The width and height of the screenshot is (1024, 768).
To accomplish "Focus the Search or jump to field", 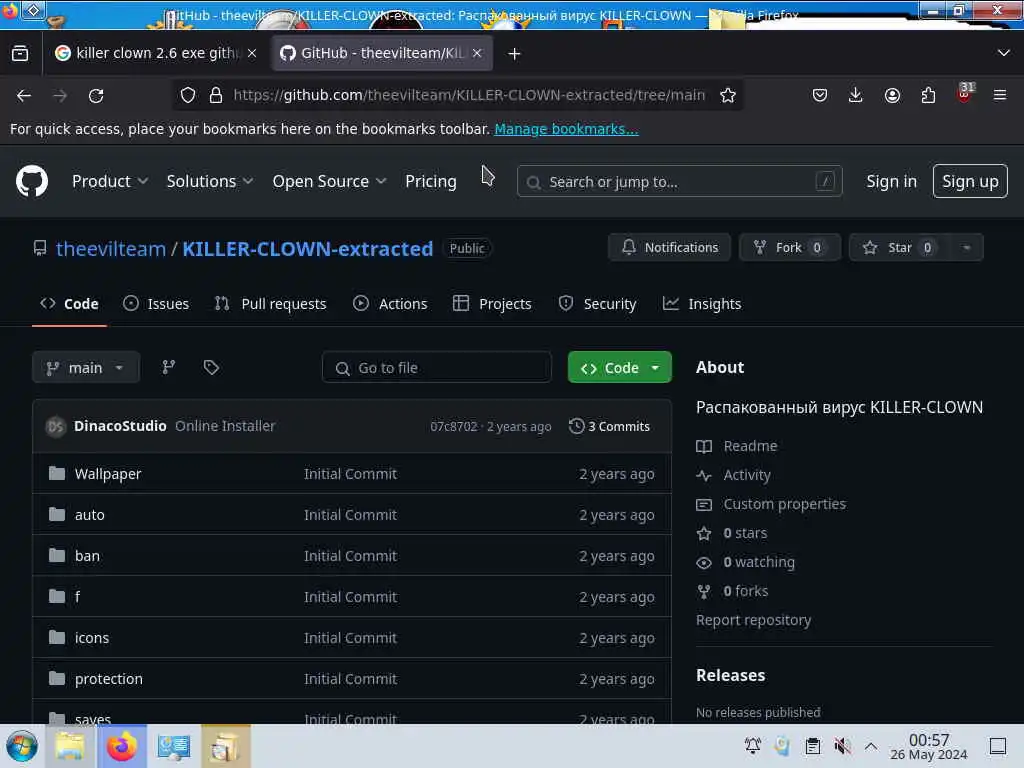I will tap(679, 182).
